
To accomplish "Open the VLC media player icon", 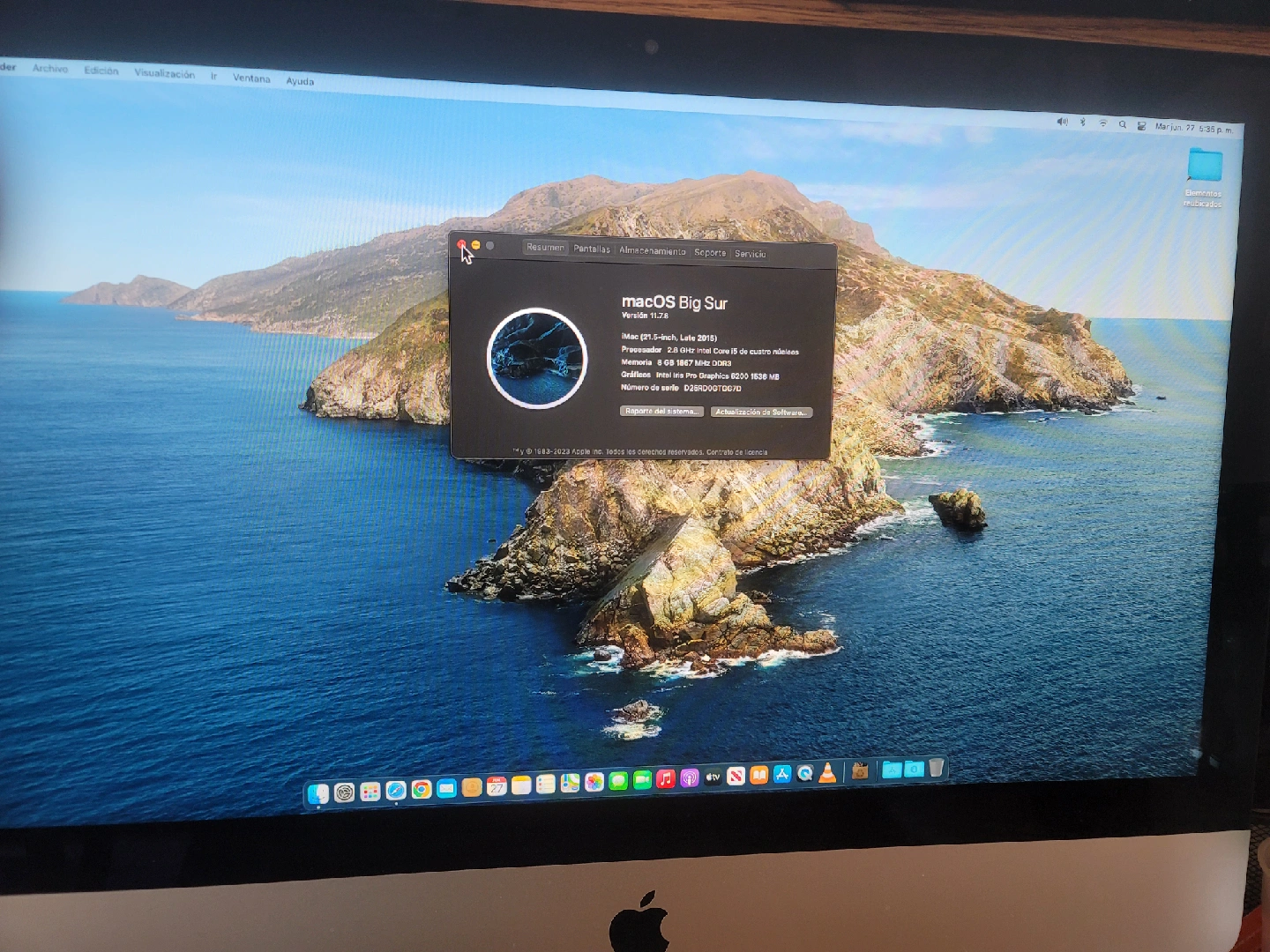I will 827,773.
